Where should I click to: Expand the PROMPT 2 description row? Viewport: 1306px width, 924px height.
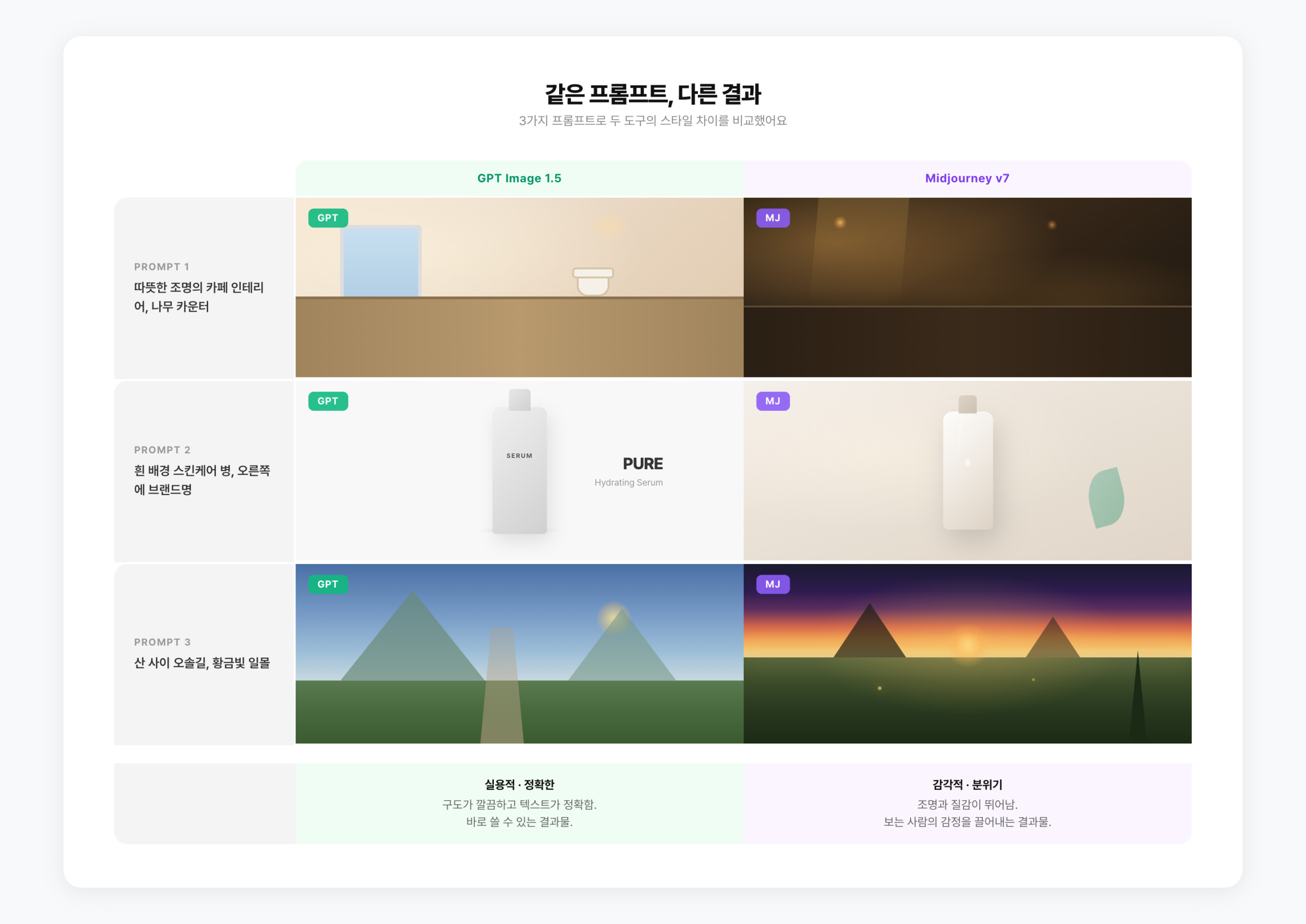point(204,471)
